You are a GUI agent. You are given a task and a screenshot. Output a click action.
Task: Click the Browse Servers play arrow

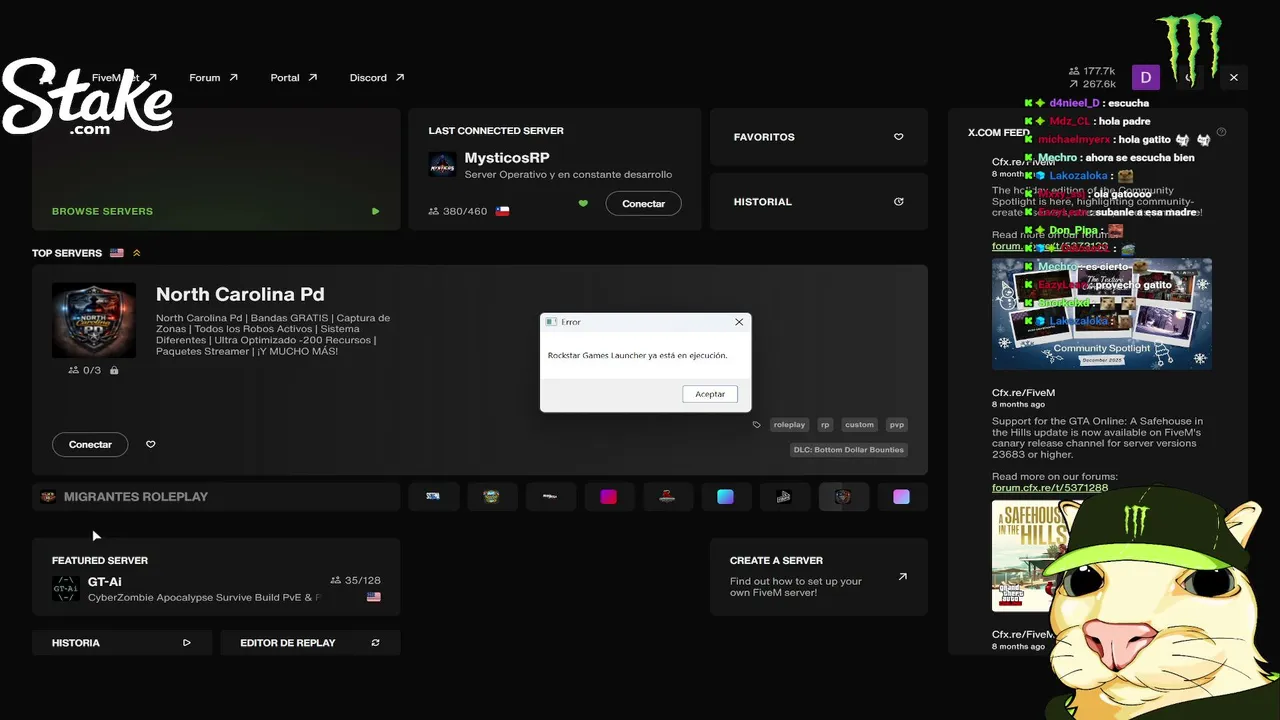point(376,211)
